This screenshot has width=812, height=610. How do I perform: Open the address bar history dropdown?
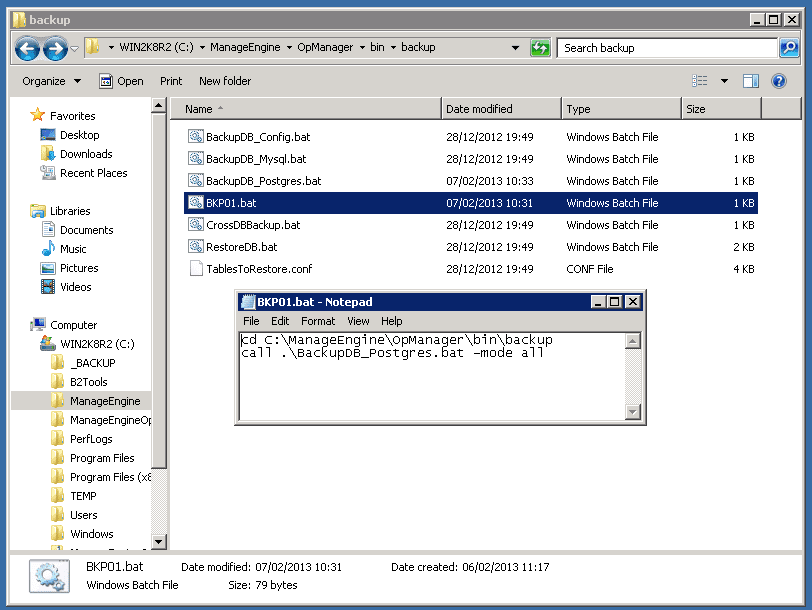[x=515, y=48]
